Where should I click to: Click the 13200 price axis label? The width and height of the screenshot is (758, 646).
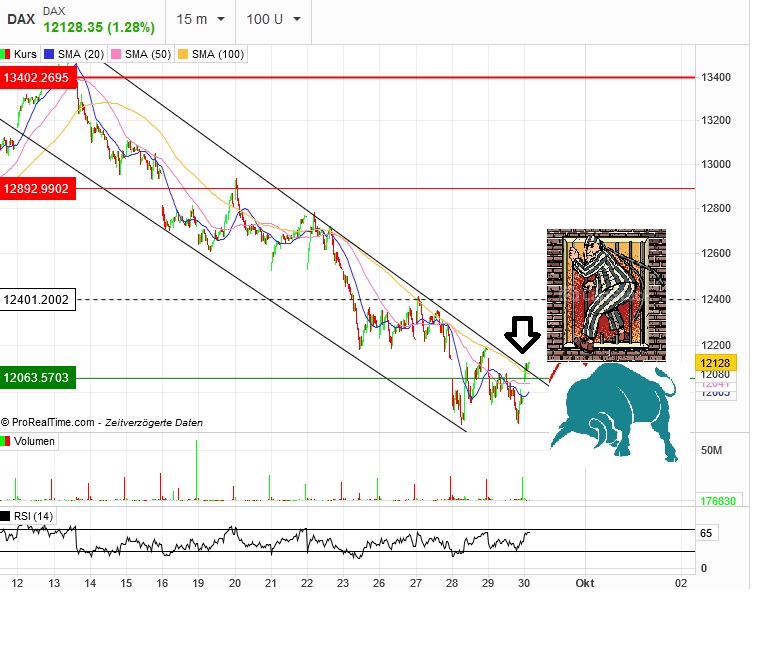[716, 120]
